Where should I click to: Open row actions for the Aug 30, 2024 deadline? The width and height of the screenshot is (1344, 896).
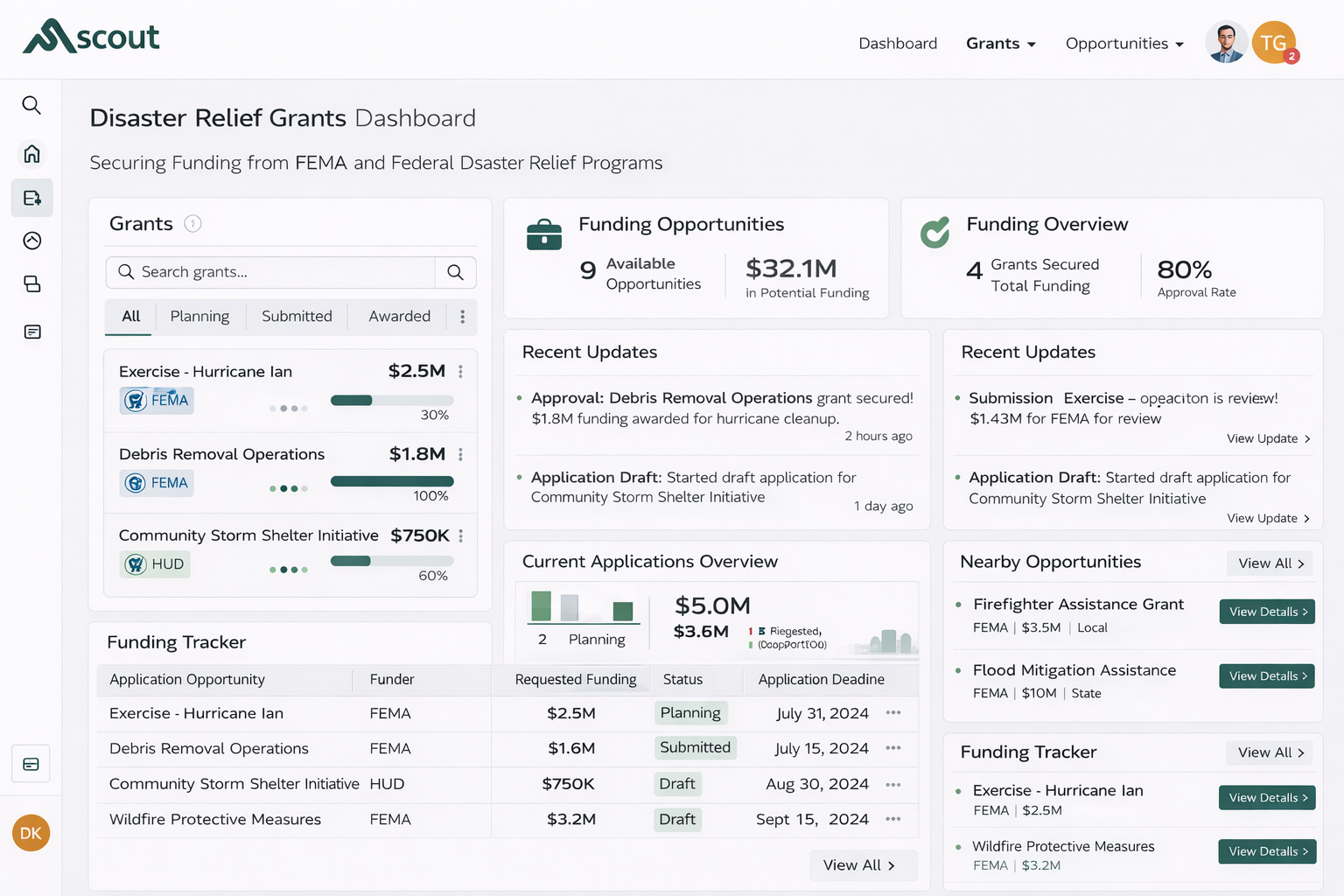click(893, 785)
